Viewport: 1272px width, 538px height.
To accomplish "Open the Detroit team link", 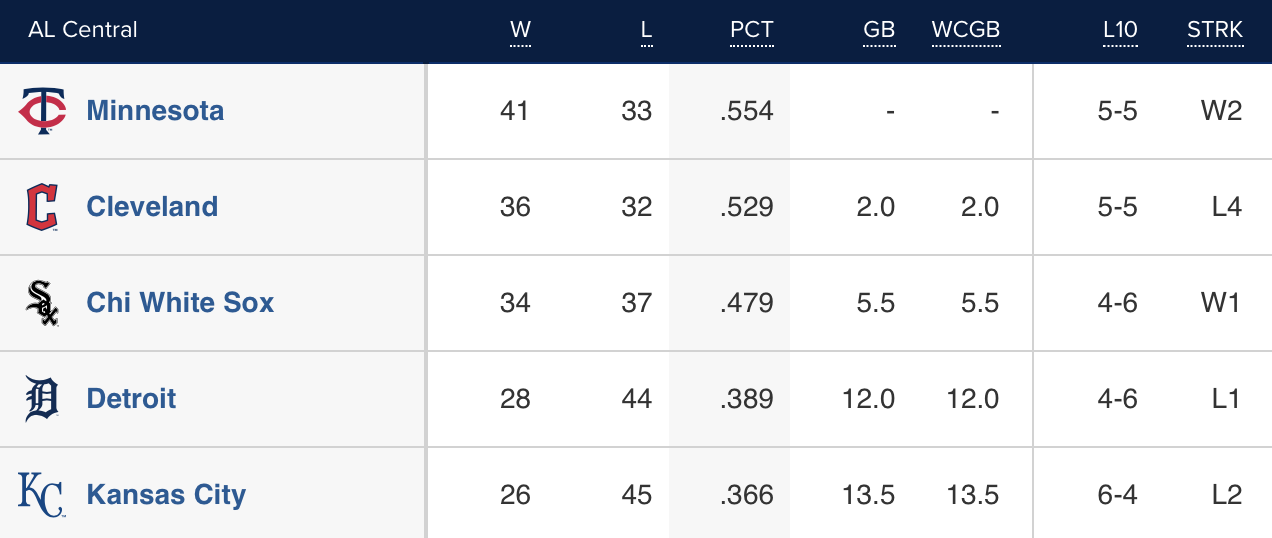I will click(131, 399).
